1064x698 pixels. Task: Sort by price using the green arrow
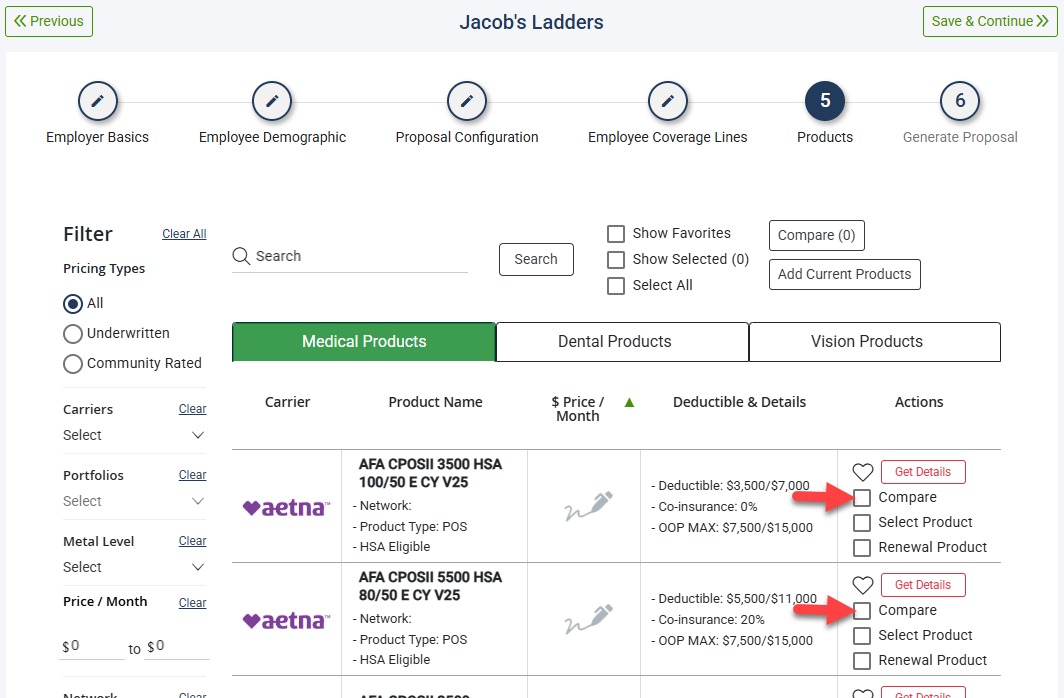[629, 402]
